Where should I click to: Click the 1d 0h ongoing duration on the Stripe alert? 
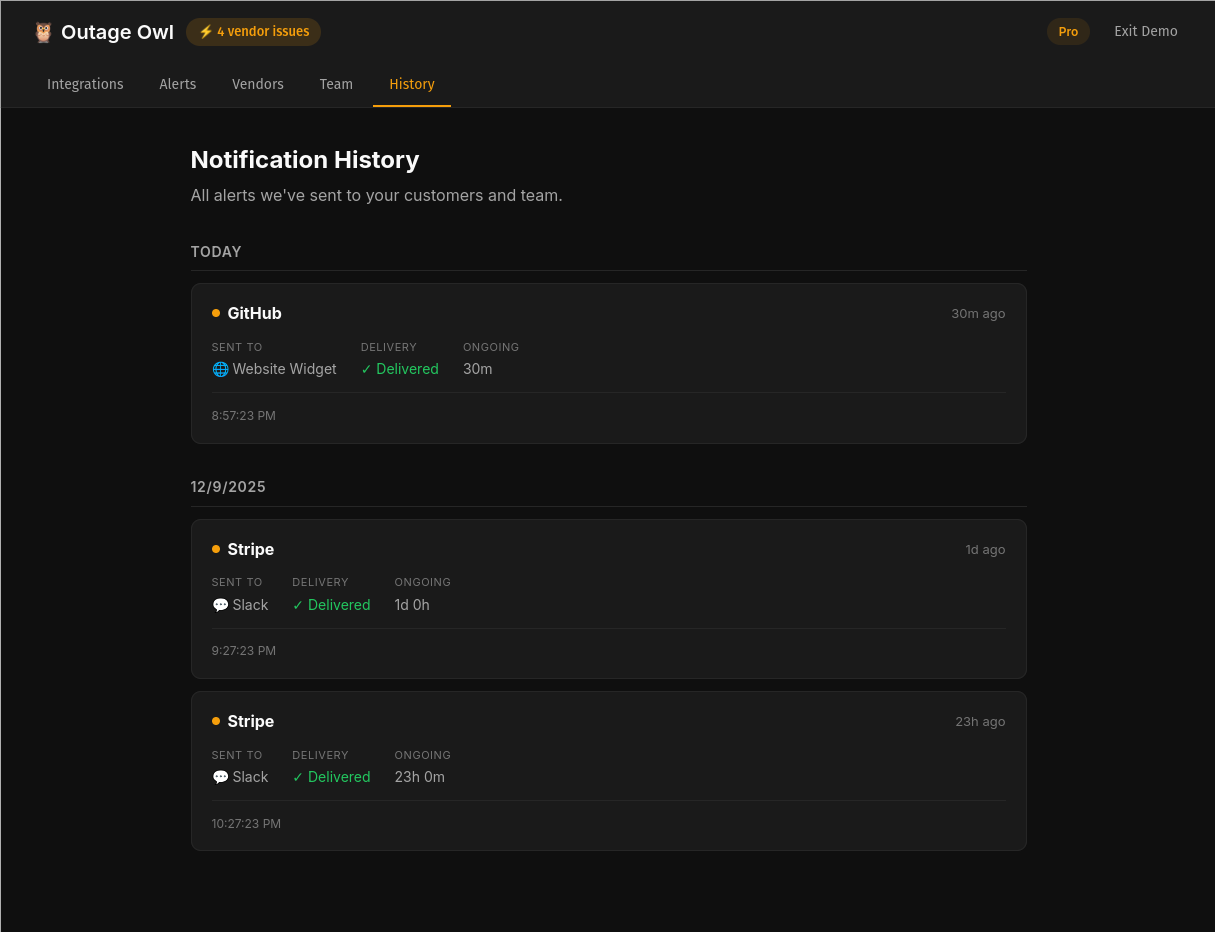[x=412, y=604]
